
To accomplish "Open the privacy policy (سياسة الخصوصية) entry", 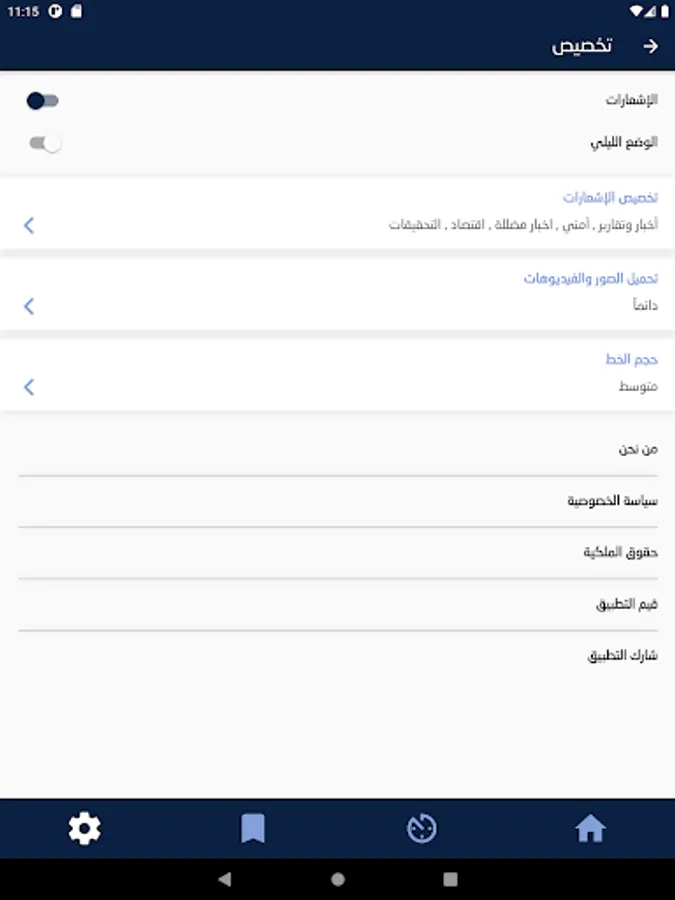I will (x=338, y=501).
